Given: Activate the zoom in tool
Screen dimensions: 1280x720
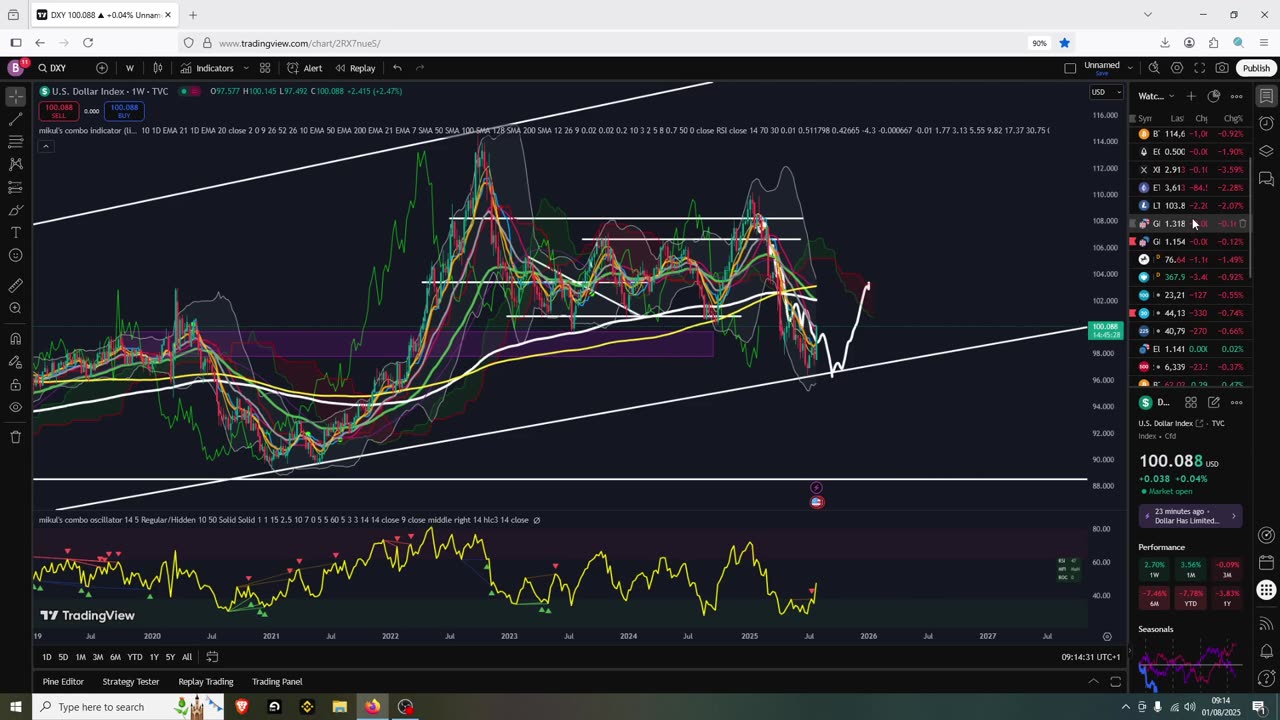Looking at the screenshot, I should click(x=15, y=309).
